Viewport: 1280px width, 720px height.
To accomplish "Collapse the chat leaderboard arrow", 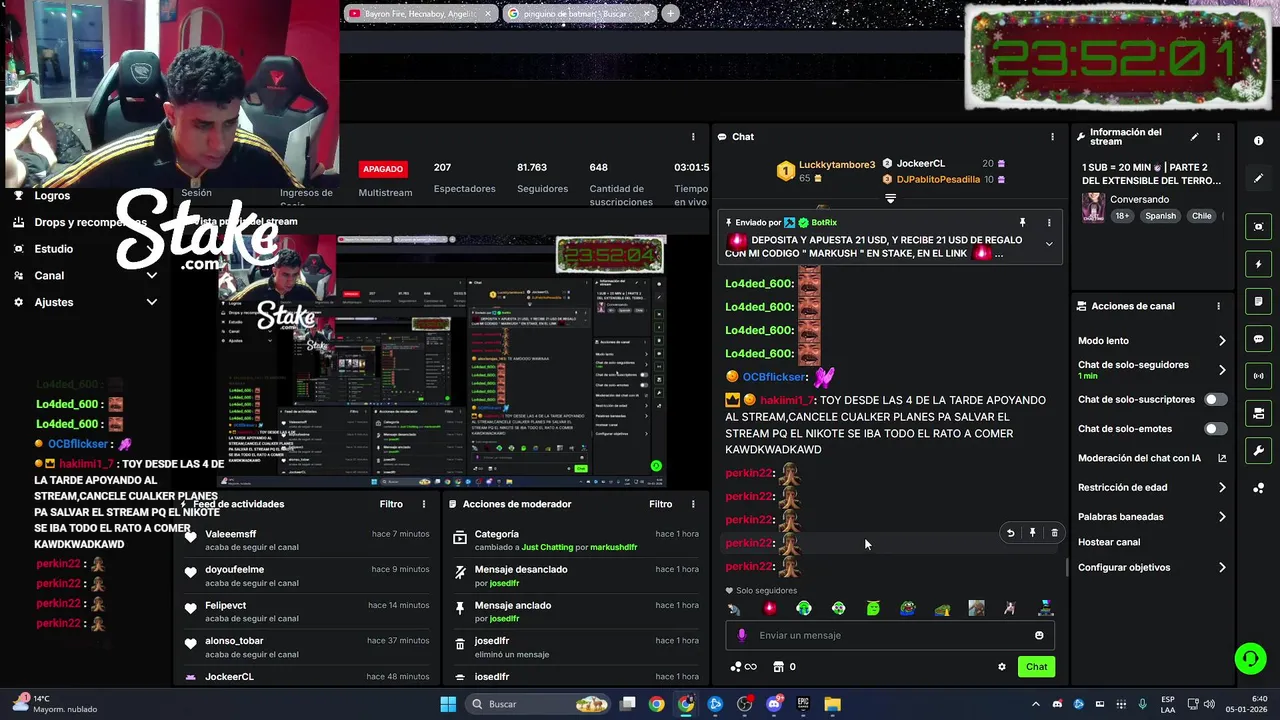I will coord(890,198).
